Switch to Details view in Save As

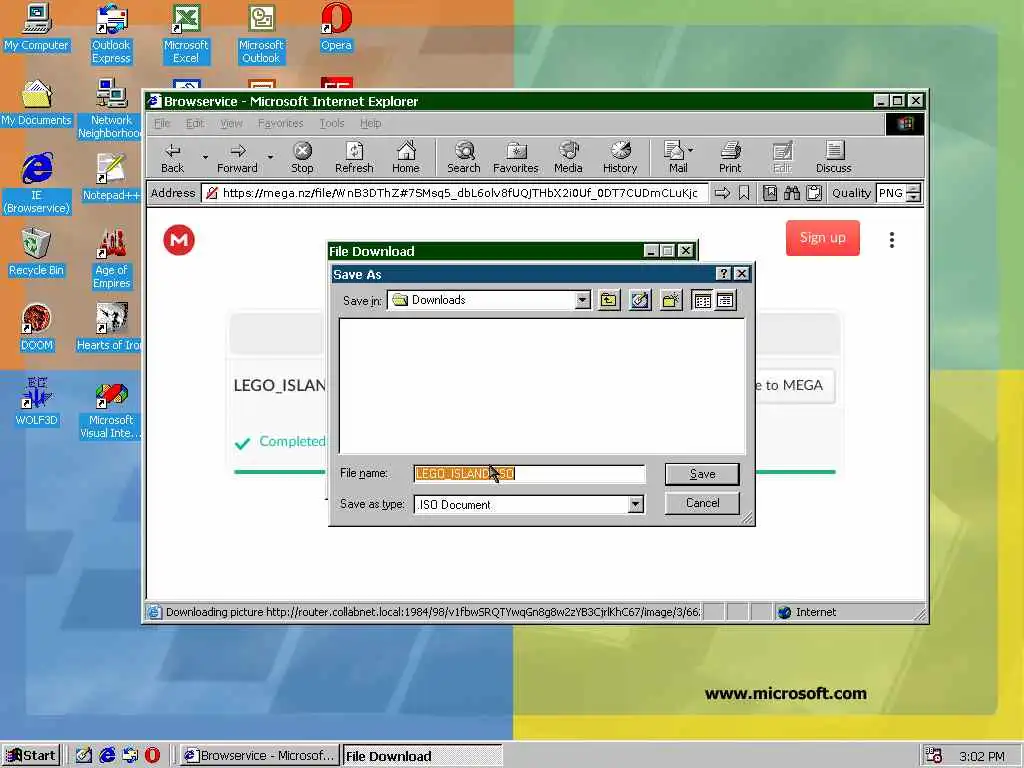(x=725, y=300)
